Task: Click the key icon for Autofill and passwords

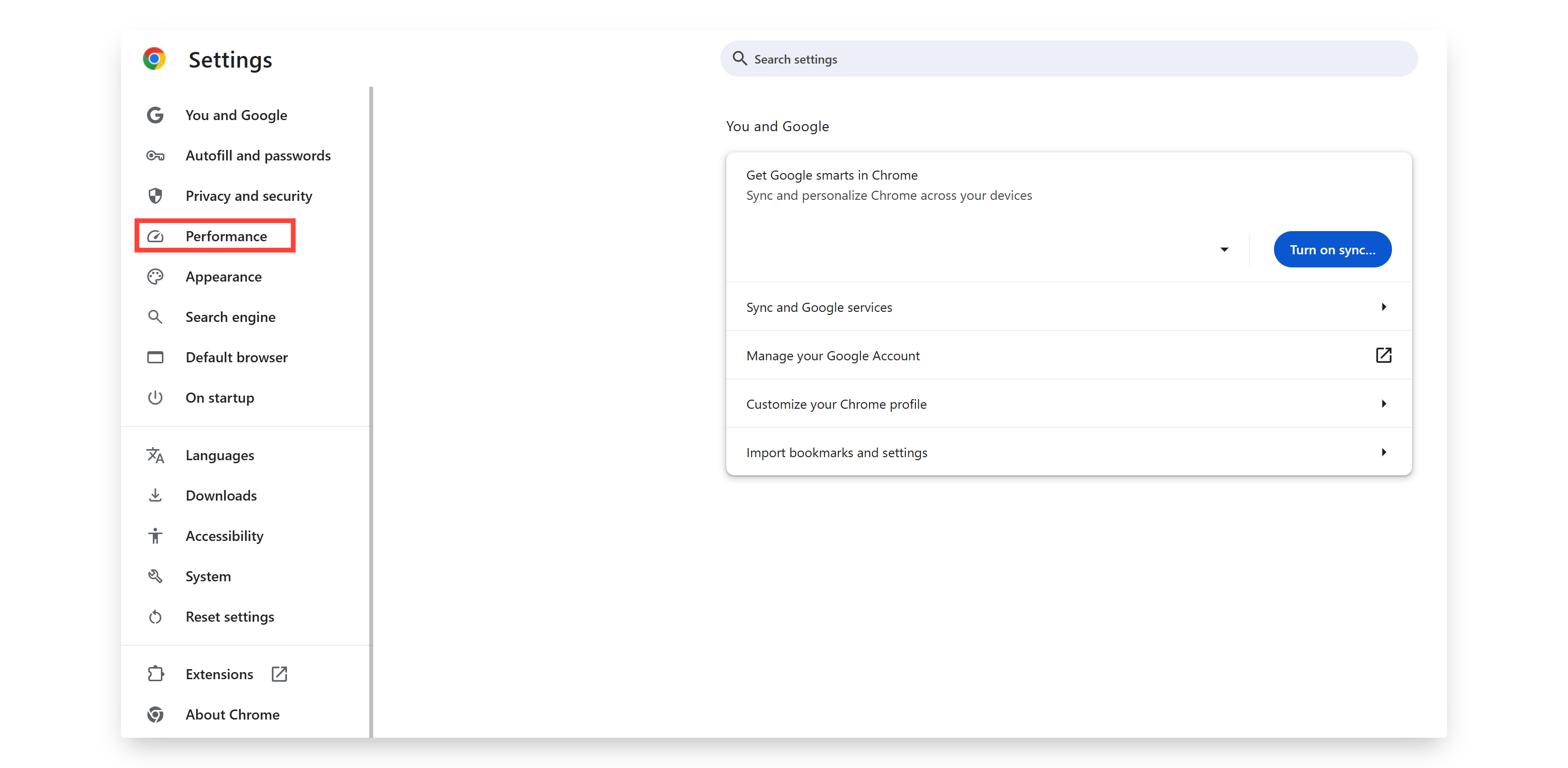Action: click(x=155, y=156)
